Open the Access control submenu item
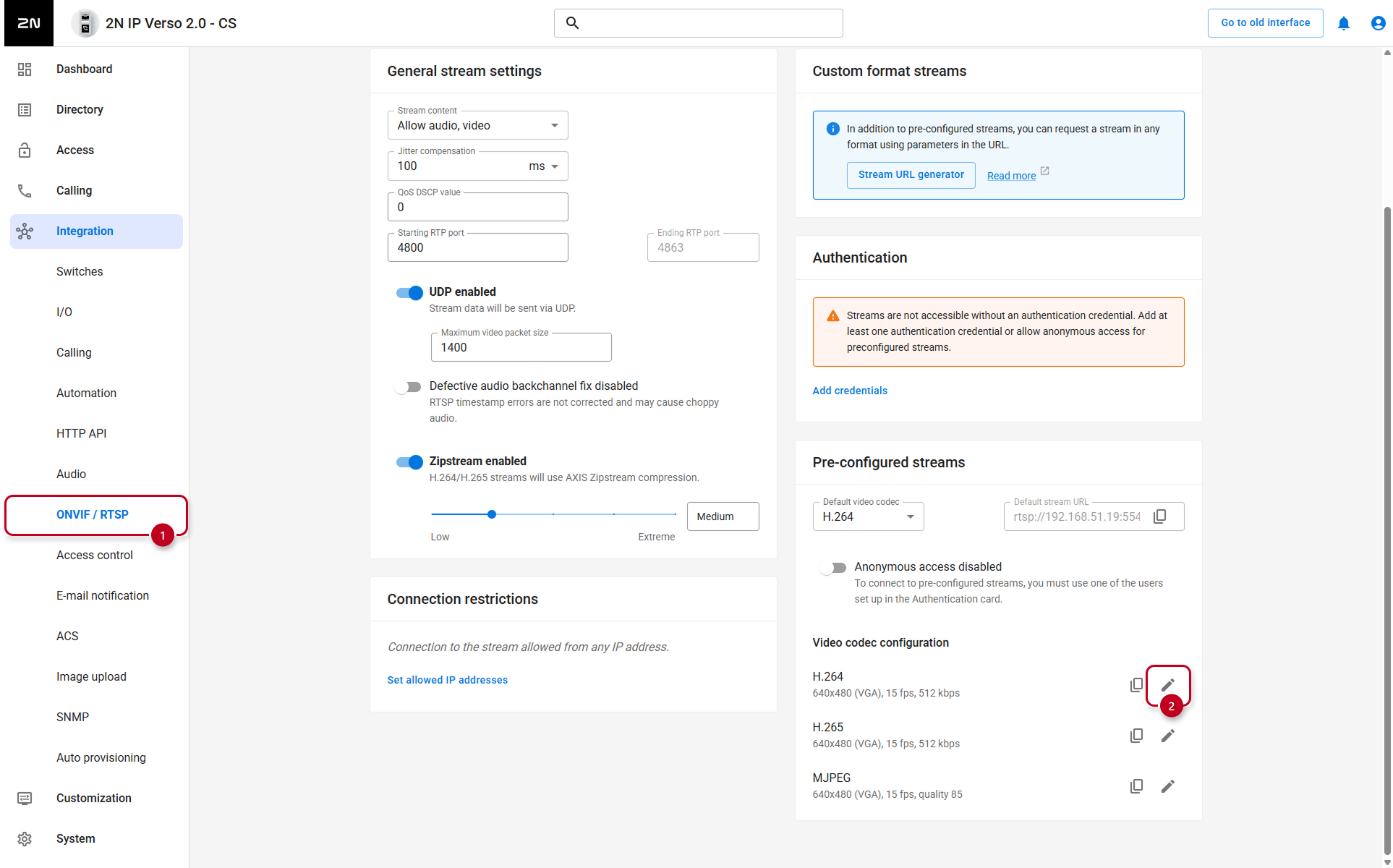The width and height of the screenshot is (1393, 868). pyautogui.click(x=96, y=556)
